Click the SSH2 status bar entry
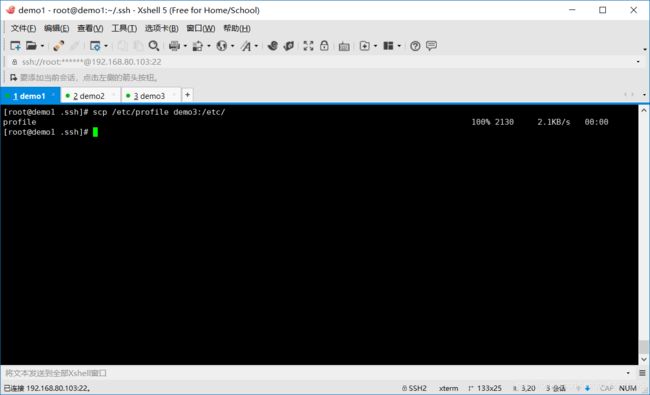 click(414, 388)
